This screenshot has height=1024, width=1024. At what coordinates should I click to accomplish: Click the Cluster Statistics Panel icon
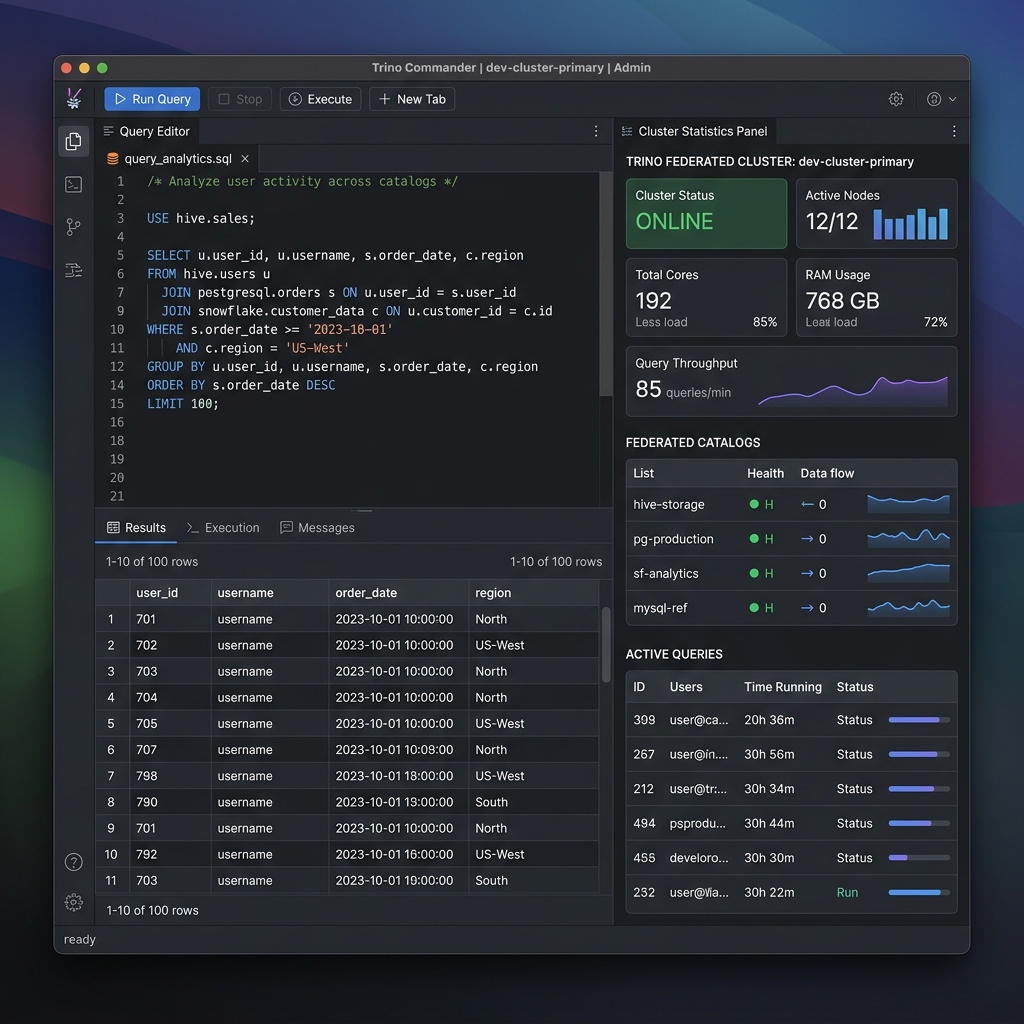pos(627,131)
